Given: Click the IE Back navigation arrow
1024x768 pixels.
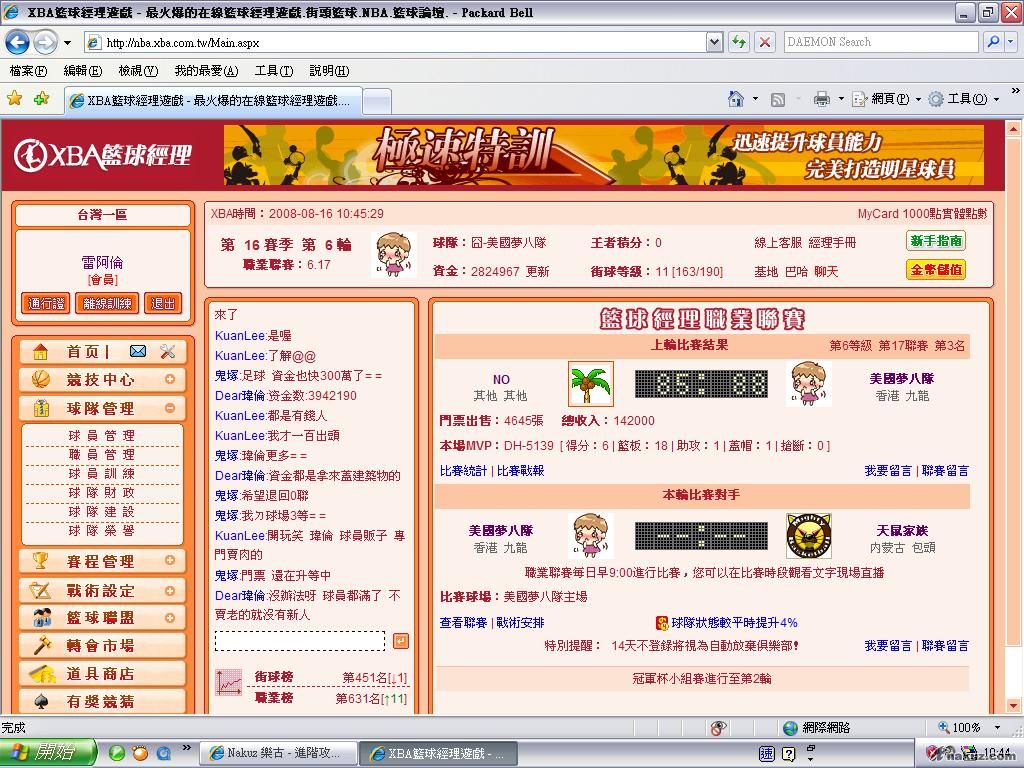Looking at the screenshot, I should click(x=18, y=43).
